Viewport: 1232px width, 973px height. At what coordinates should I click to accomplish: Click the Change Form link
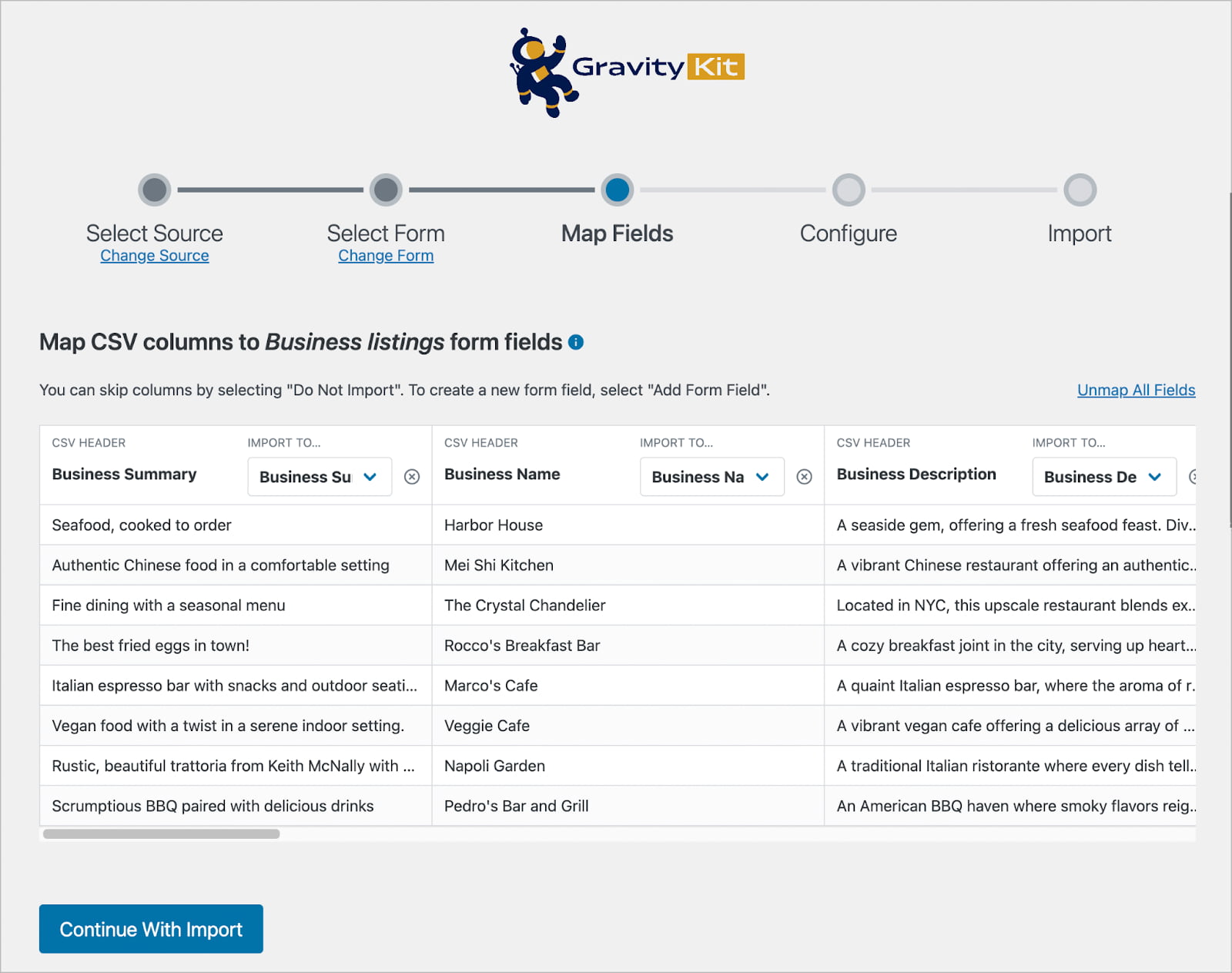386,256
